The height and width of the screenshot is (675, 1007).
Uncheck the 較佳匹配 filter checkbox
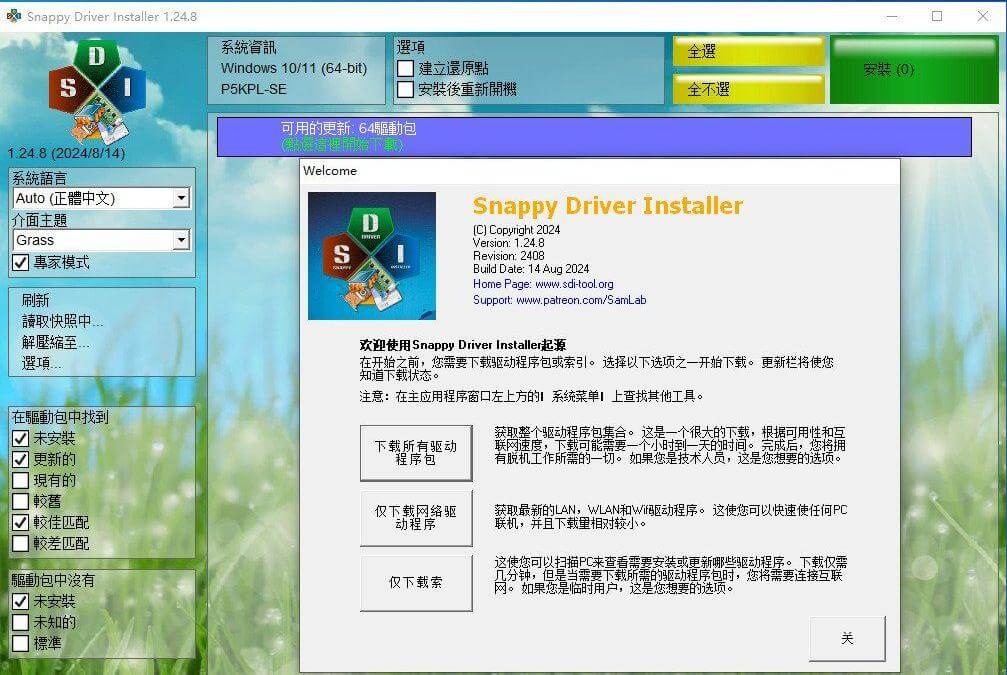pos(21,522)
